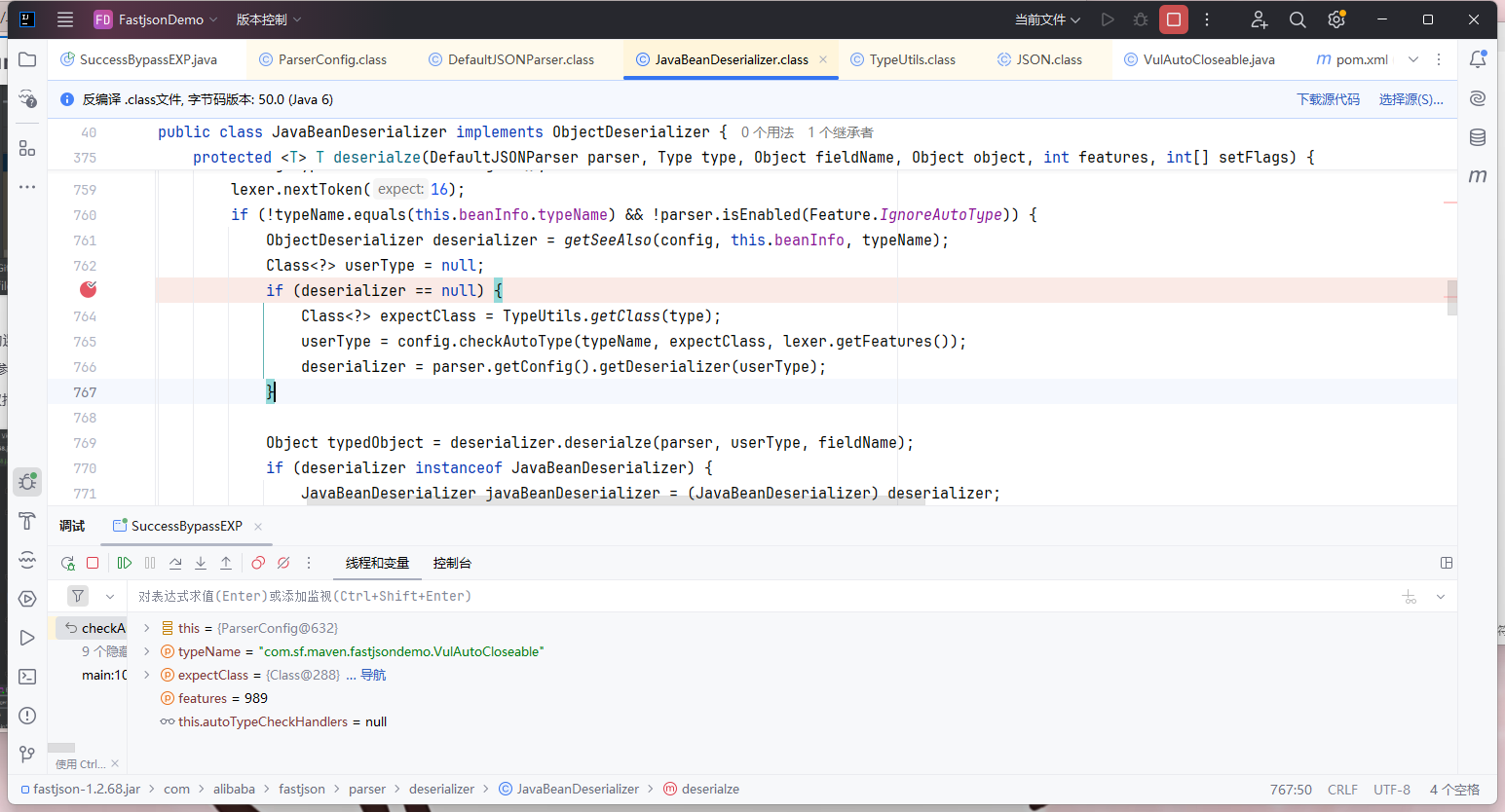
Task: Open the Maven tool window
Action: 1478,176
